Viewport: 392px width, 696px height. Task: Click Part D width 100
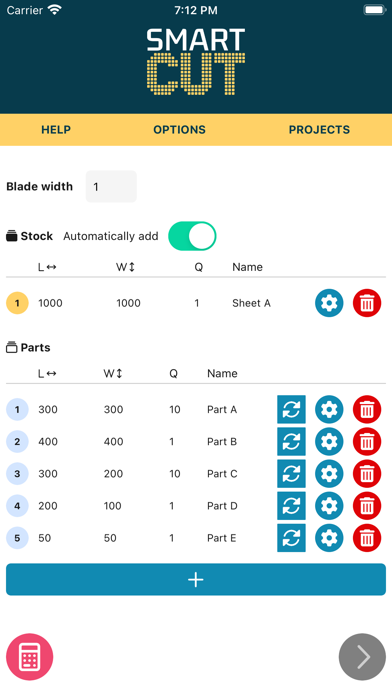[x=112, y=506]
